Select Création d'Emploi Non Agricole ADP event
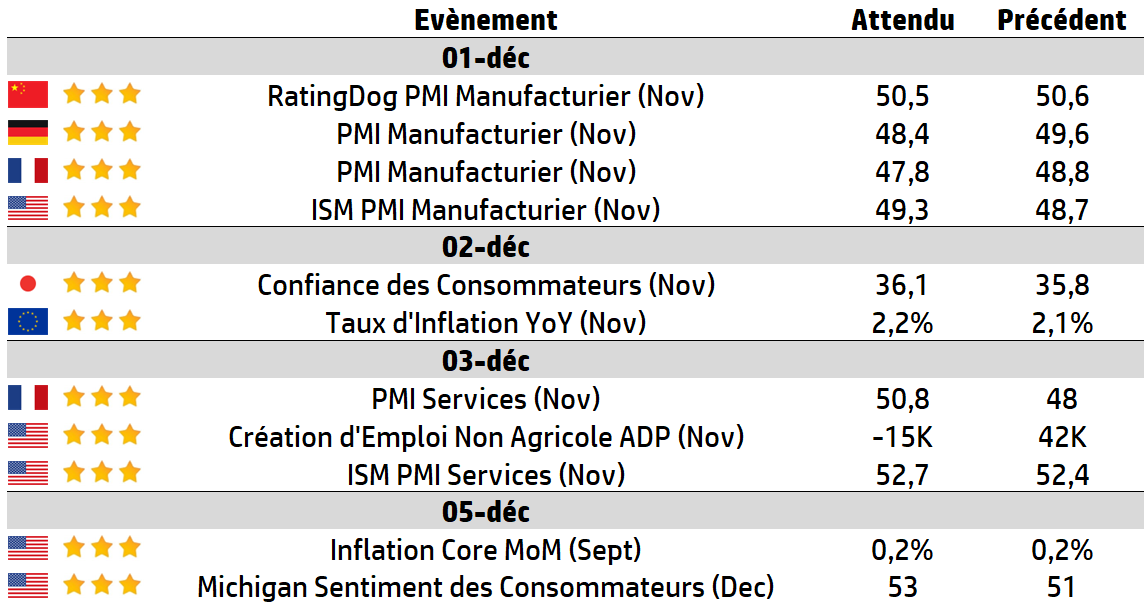The height and width of the screenshot is (609, 1144). pos(486,437)
